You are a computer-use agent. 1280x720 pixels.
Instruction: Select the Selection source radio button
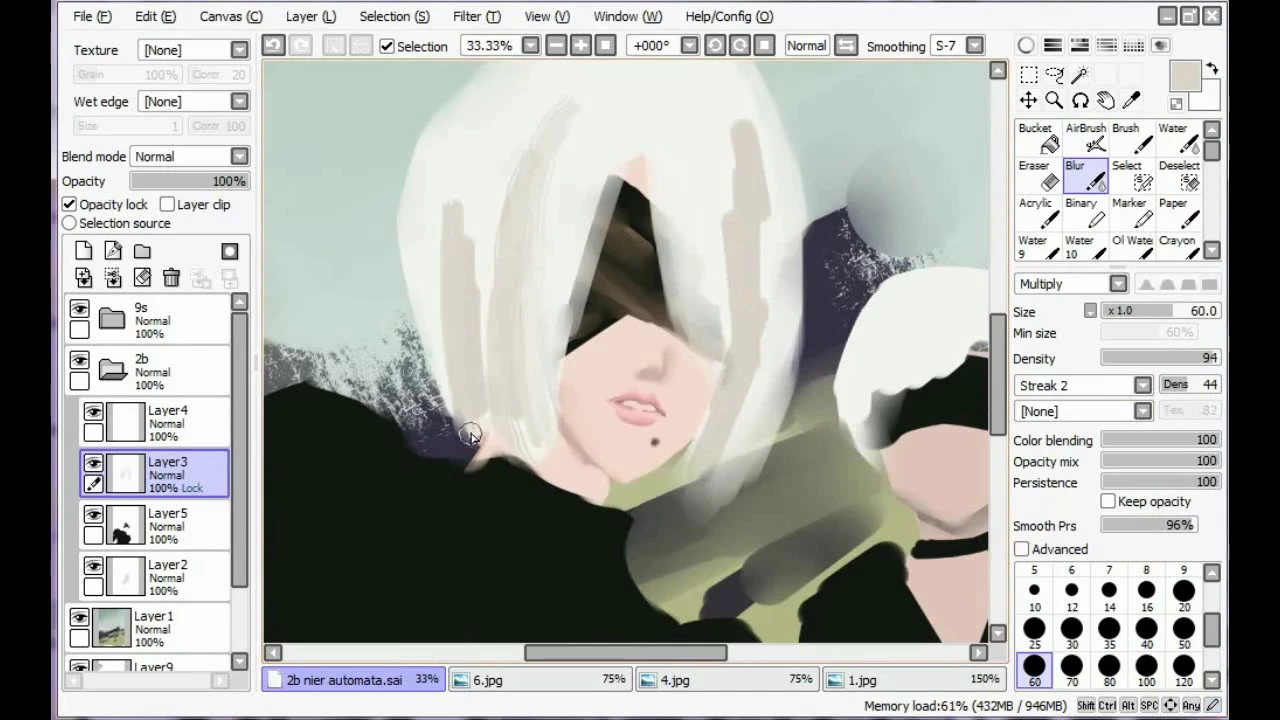click(69, 223)
